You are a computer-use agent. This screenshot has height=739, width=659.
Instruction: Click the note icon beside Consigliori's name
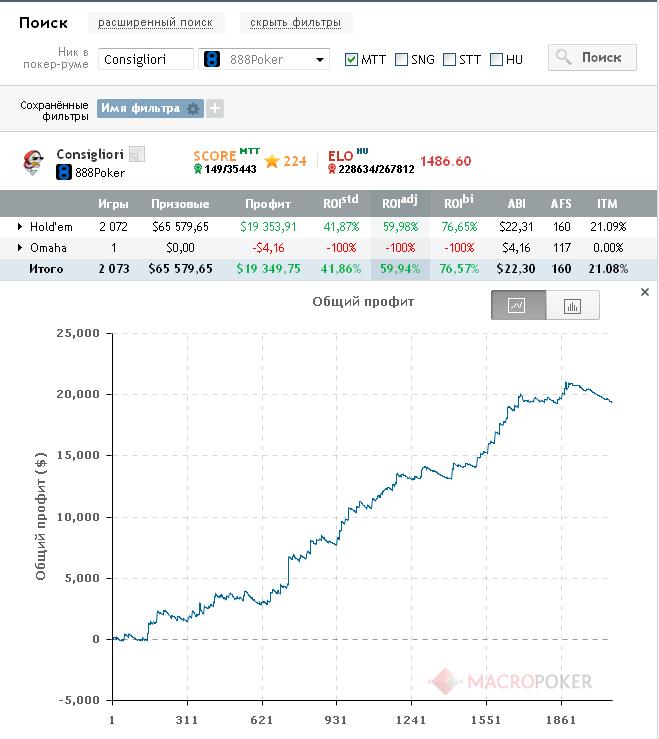pyautogui.click(x=137, y=154)
